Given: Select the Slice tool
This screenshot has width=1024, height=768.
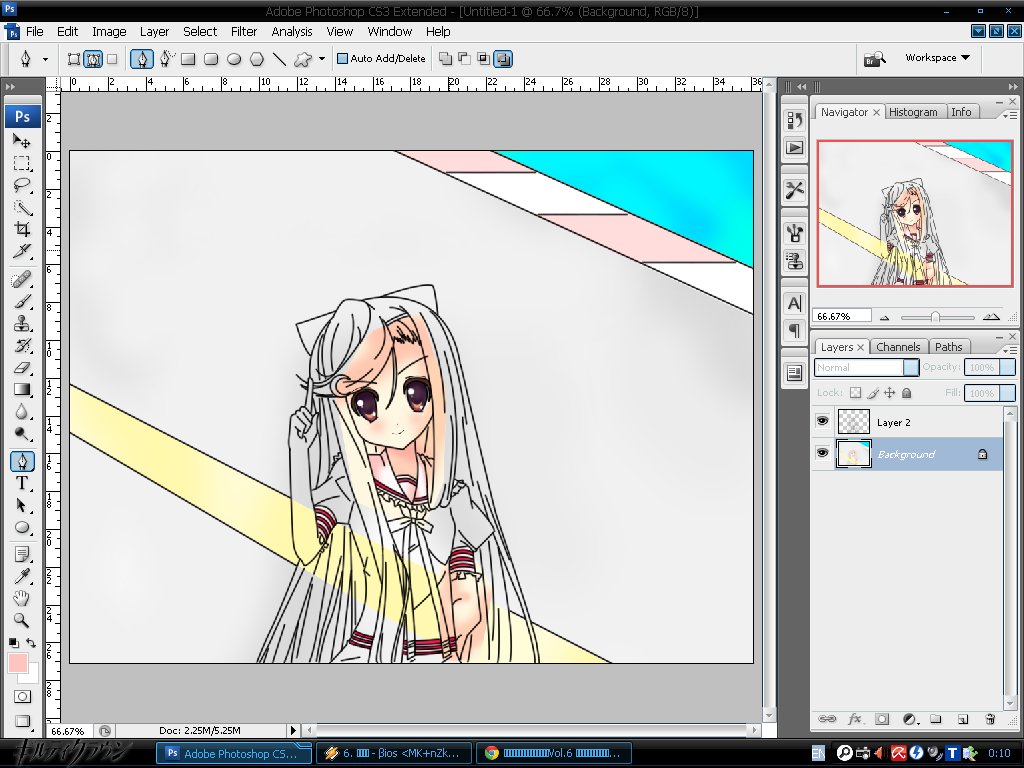Looking at the screenshot, I should (22, 251).
